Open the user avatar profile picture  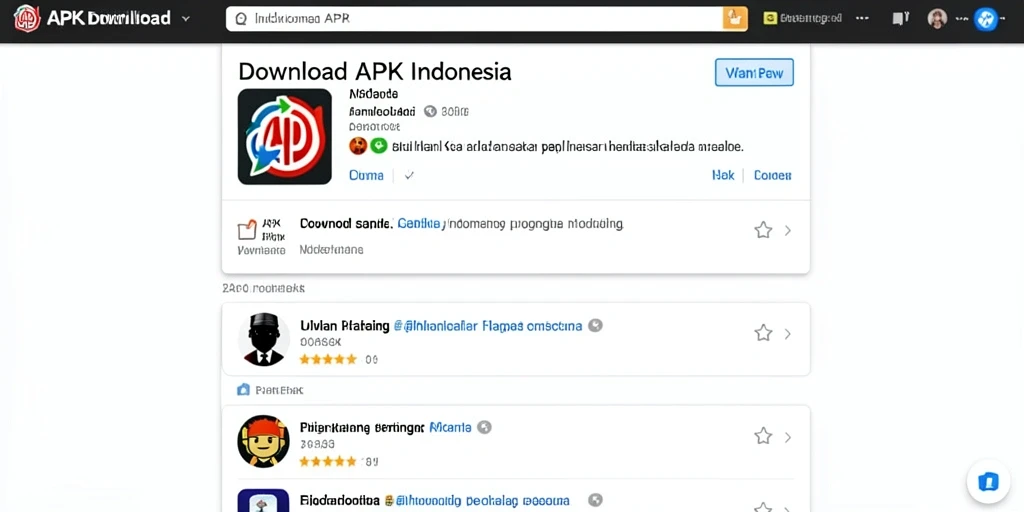click(x=937, y=19)
